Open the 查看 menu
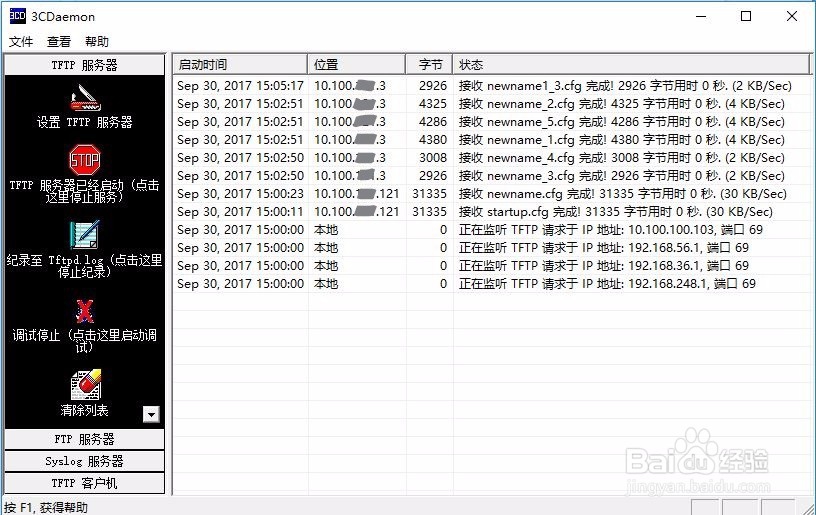Screen dimensions: 816x515 (x=59, y=42)
